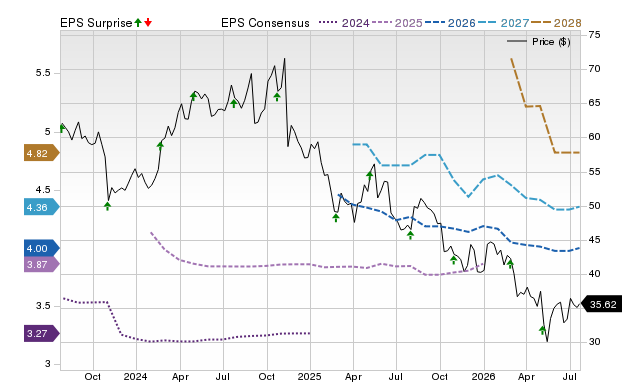This screenshot has height=382, width=640.
Task: Click the 40 right axis price label
Action: (595, 273)
